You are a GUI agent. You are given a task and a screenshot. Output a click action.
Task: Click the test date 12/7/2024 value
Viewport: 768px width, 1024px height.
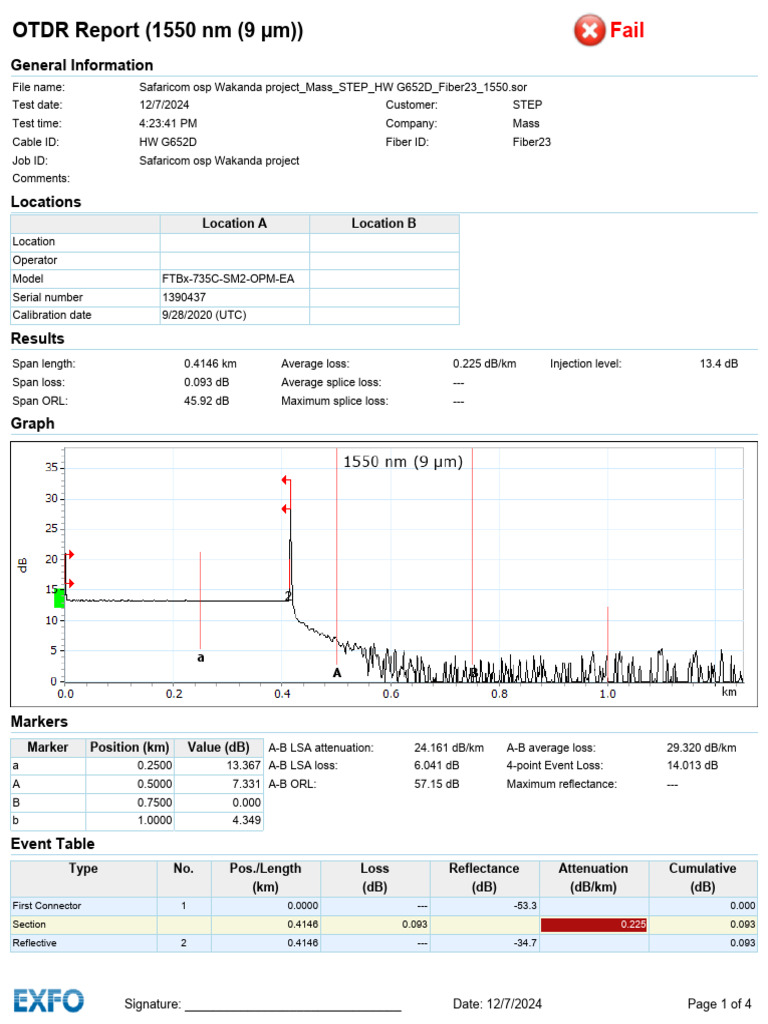(164, 104)
